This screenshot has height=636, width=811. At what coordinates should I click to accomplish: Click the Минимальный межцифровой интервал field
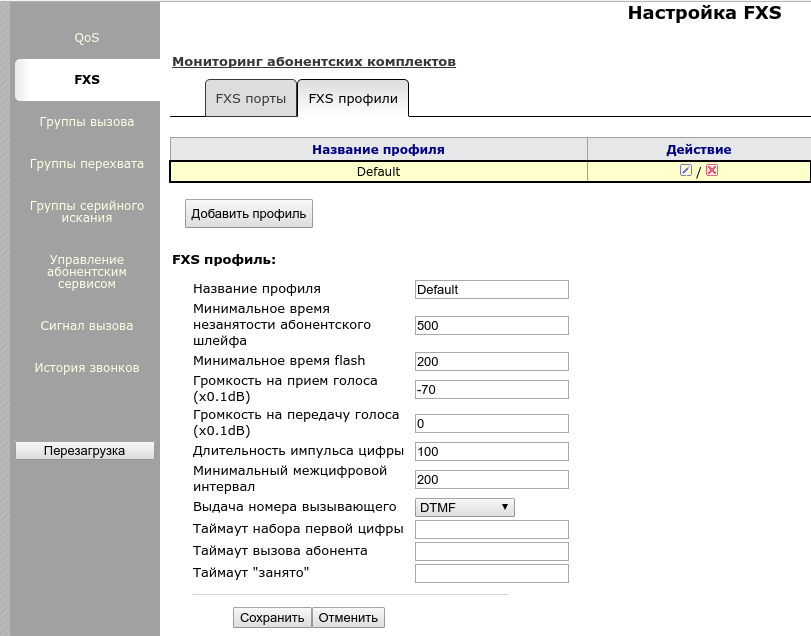pos(492,479)
